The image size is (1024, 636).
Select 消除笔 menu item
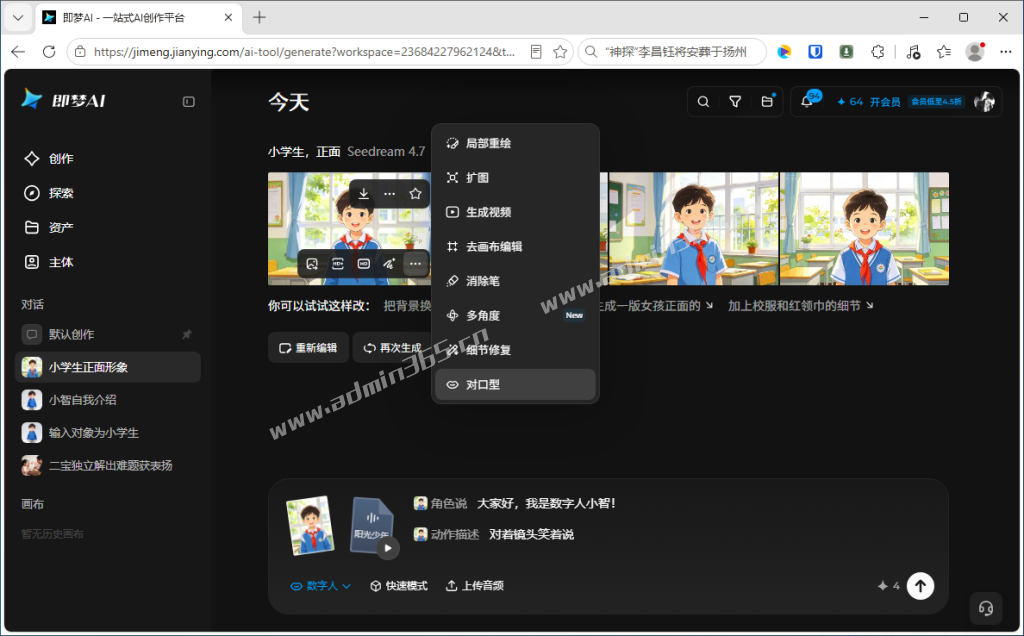pos(515,281)
